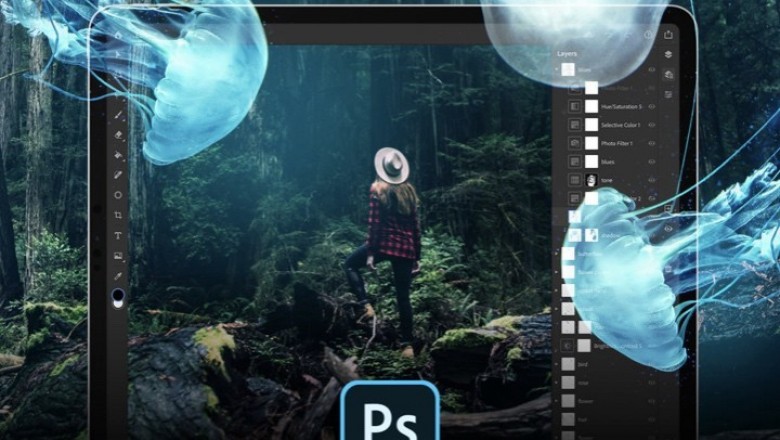Select the 'Selective Color 1' layer name
780x440 pixels.
pyautogui.click(x=620, y=125)
